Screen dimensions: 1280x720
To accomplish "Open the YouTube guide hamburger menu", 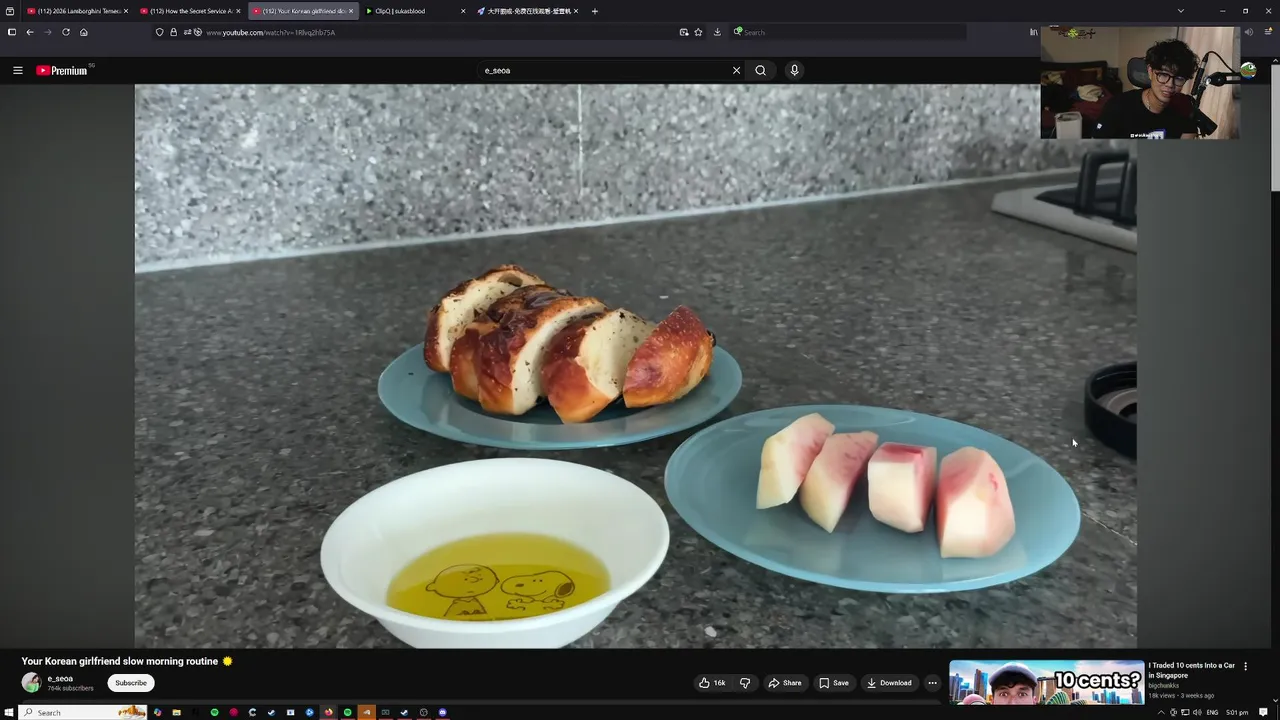I will click(x=17, y=70).
